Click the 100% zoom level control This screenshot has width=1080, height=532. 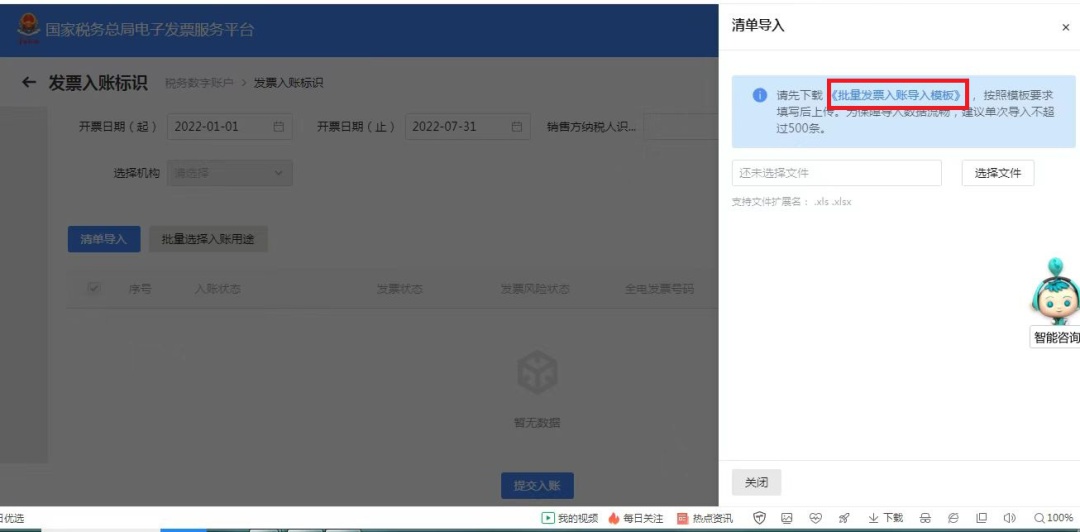point(1053,518)
